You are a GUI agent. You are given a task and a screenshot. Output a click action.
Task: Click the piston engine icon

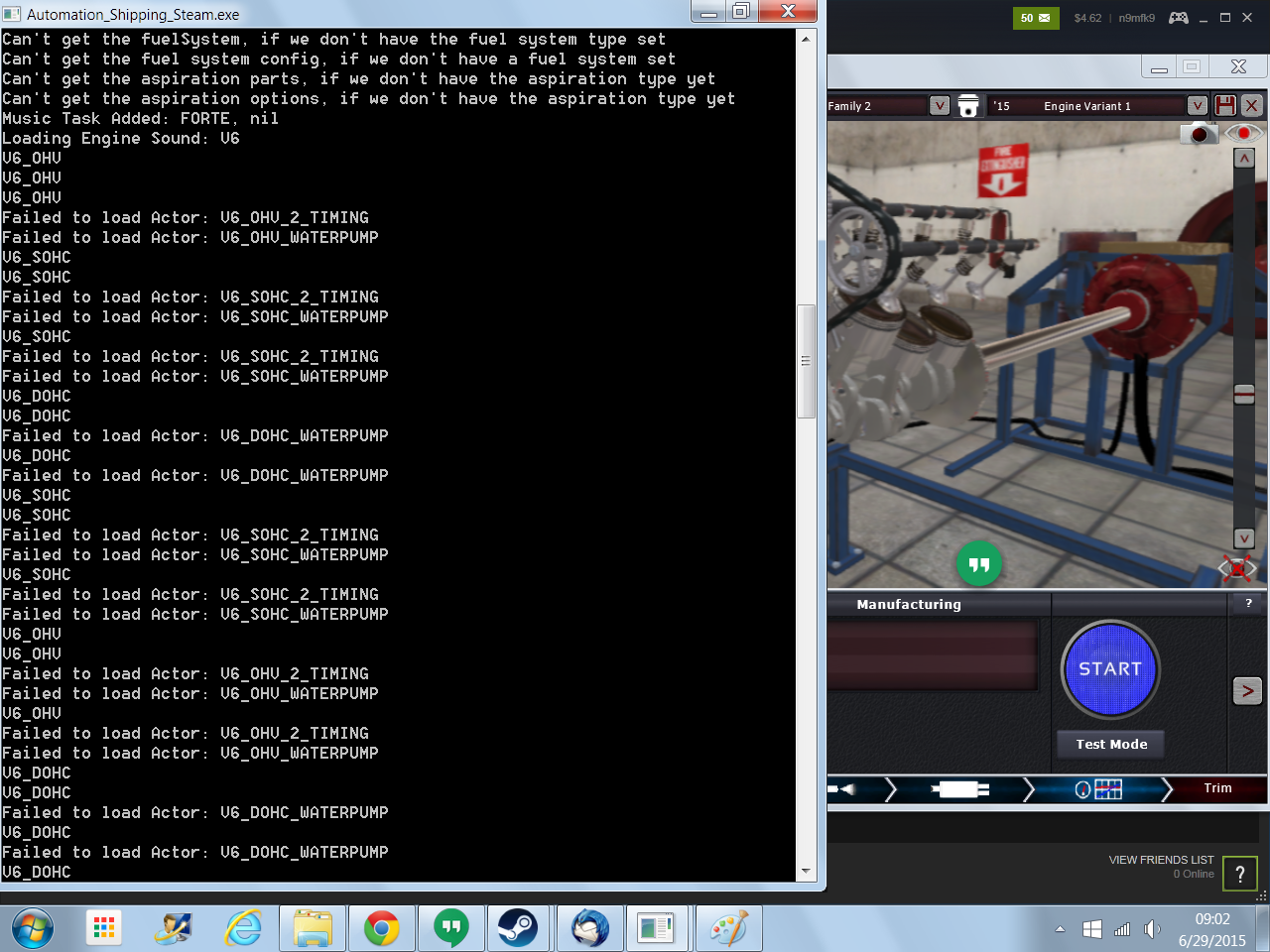pyautogui.click(x=968, y=105)
